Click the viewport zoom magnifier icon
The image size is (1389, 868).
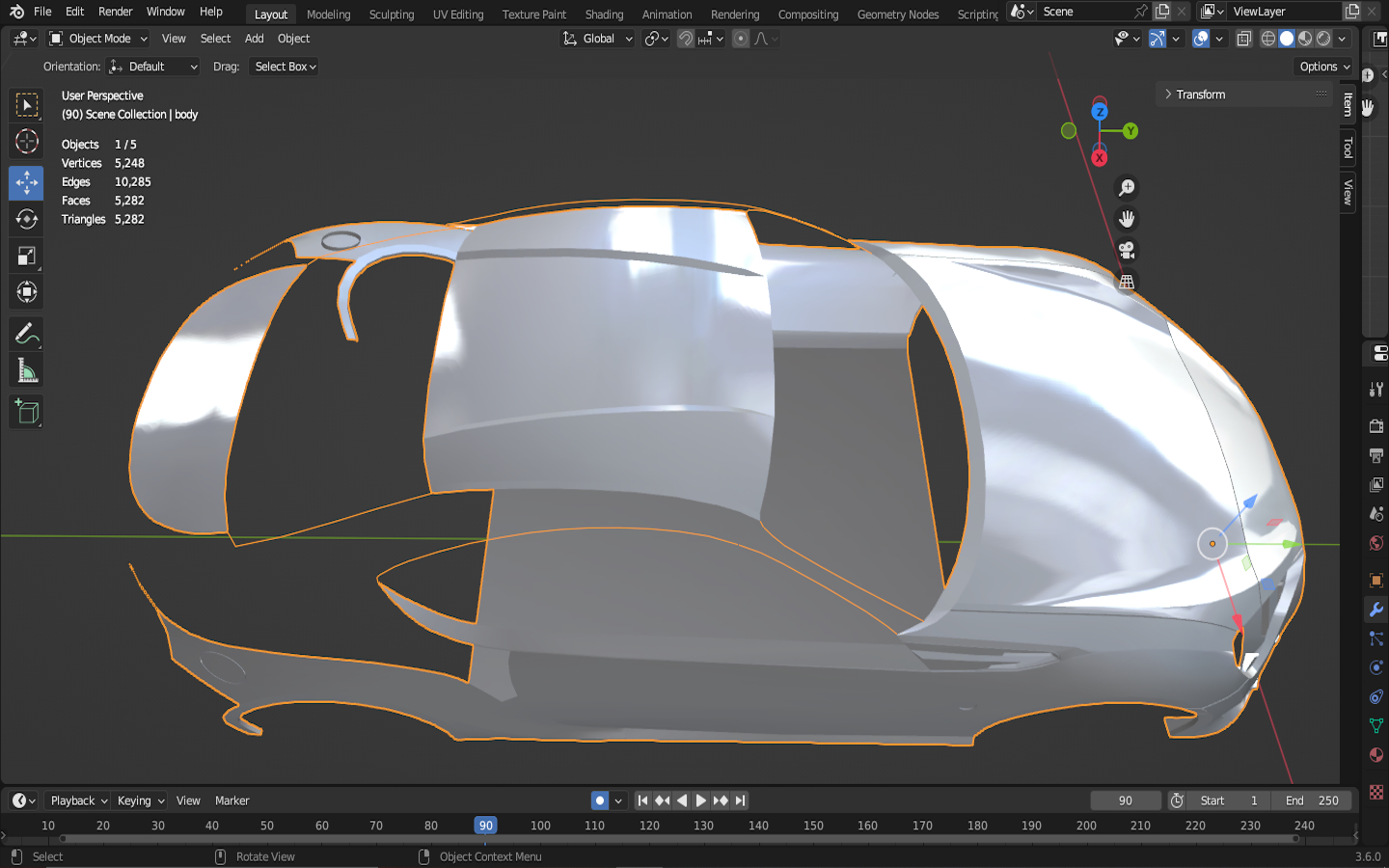(1127, 188)
